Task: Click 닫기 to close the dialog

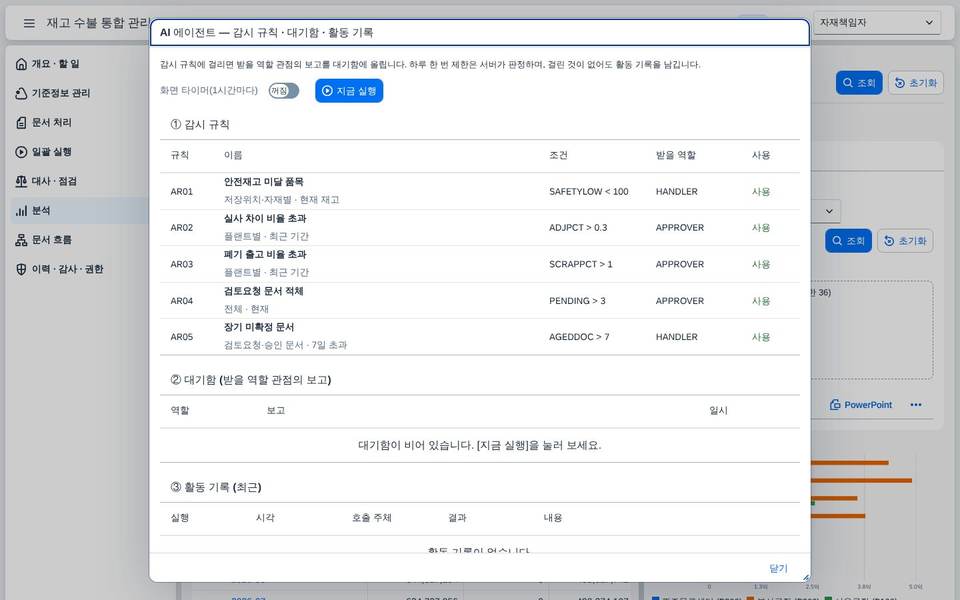Action: pos(778,568)
